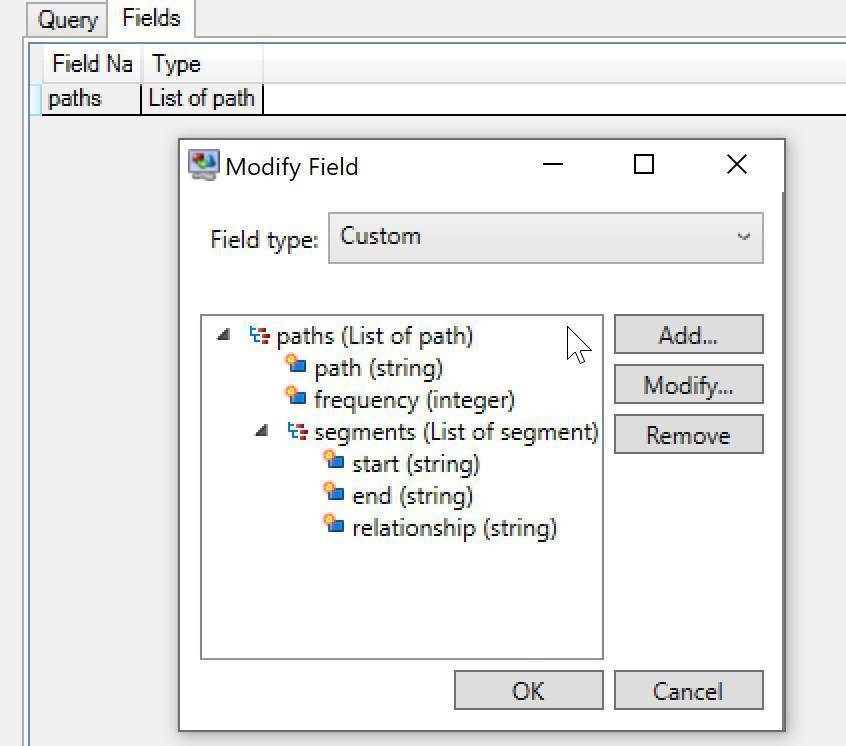The width and height of the screenshot is (846, 746).
Task: Click the Add button
Action: (688, 334)
